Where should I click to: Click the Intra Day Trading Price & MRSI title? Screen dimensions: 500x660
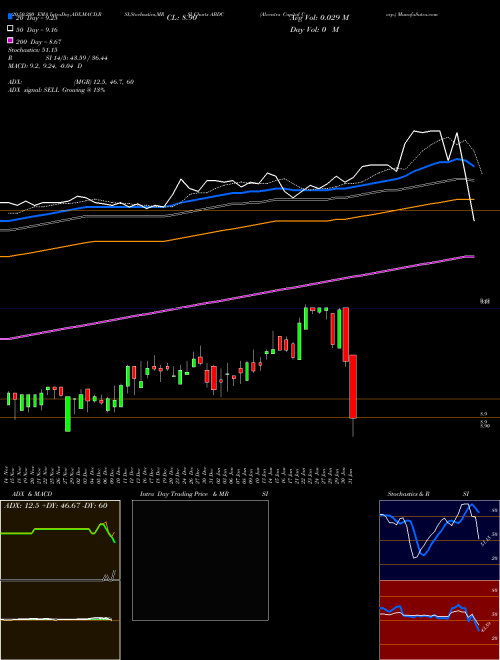204,494
